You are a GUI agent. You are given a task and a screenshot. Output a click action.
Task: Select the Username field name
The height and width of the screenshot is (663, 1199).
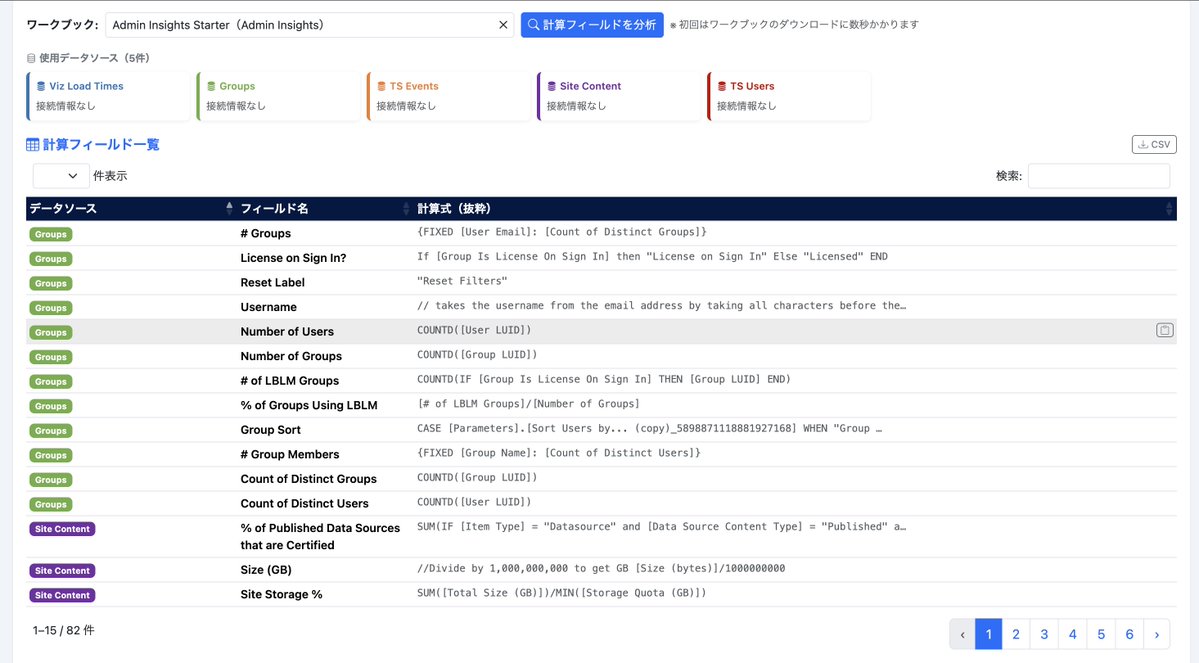268,307
